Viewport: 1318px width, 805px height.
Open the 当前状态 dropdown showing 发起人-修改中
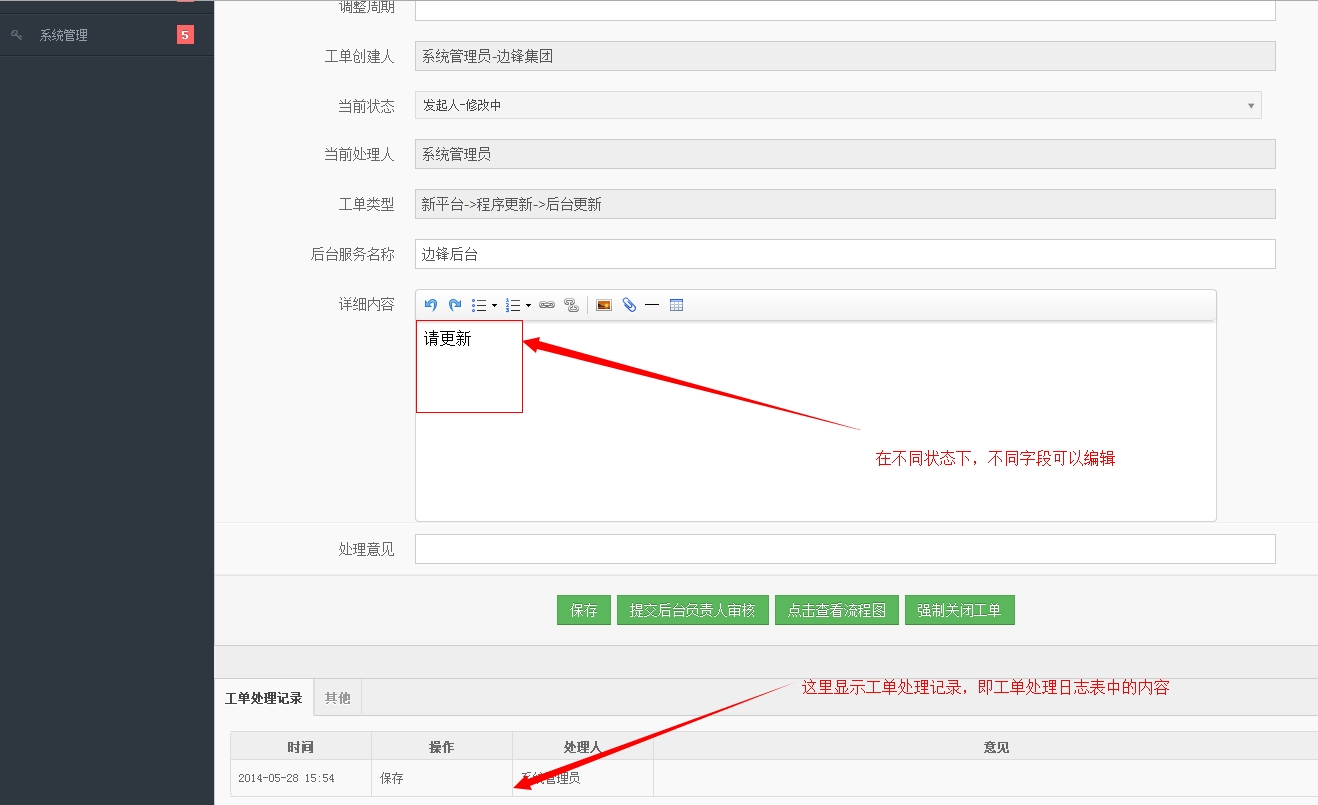click(x=1250, y=105)
